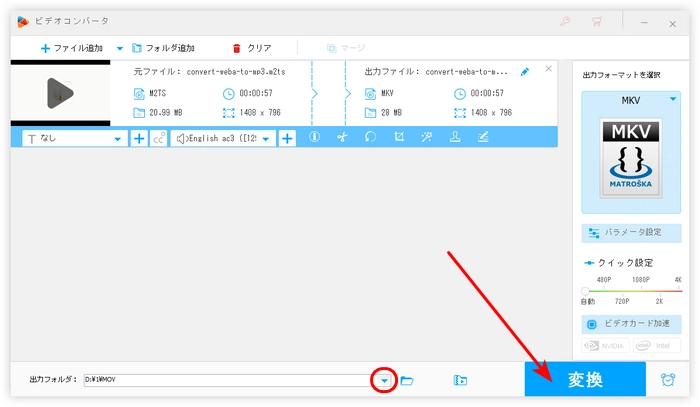Edit output file name with pencil icon
700x407 pixels.
pyautogui.click(x=525, y=72)
